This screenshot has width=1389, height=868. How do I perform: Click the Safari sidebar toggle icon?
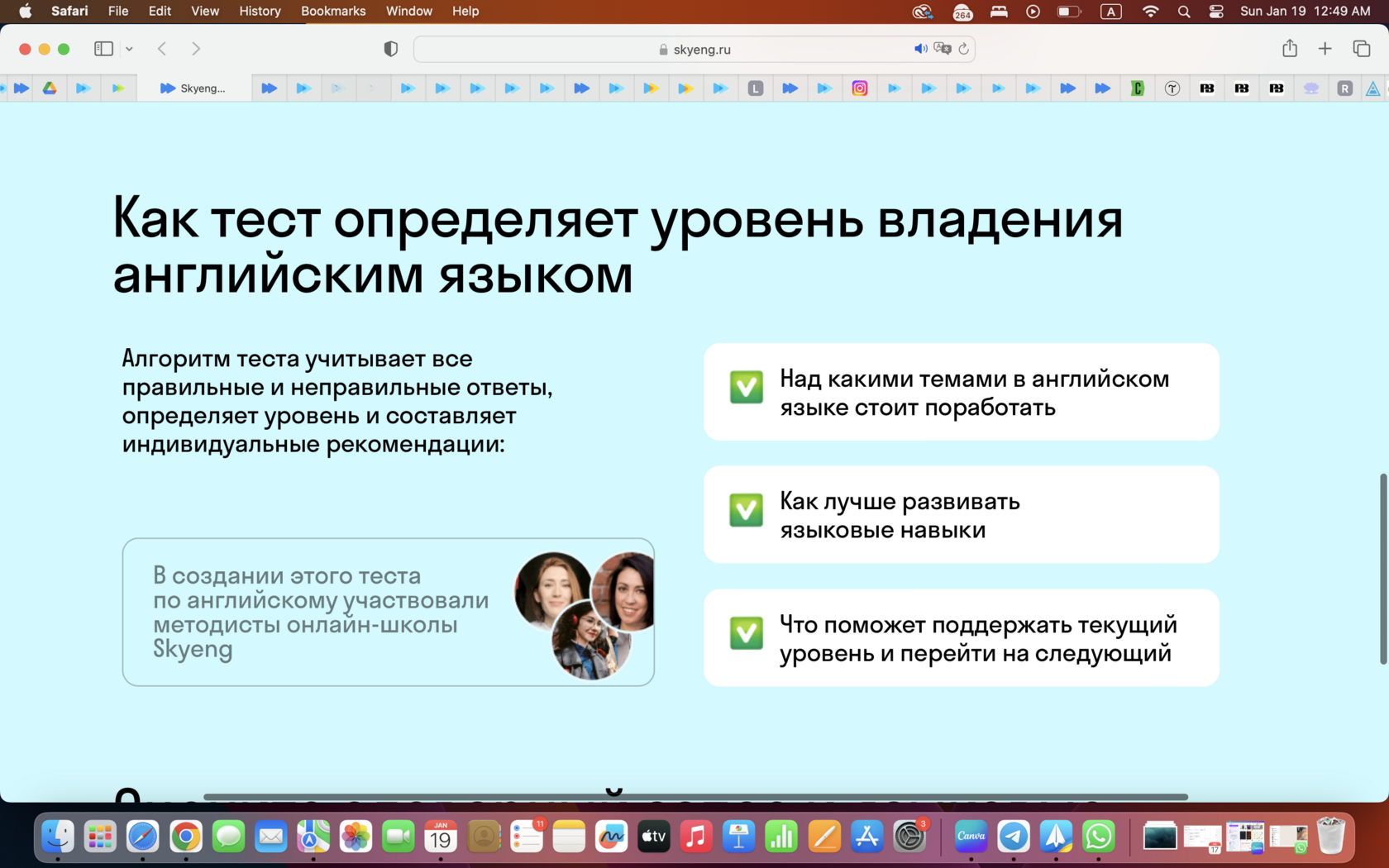103,49
